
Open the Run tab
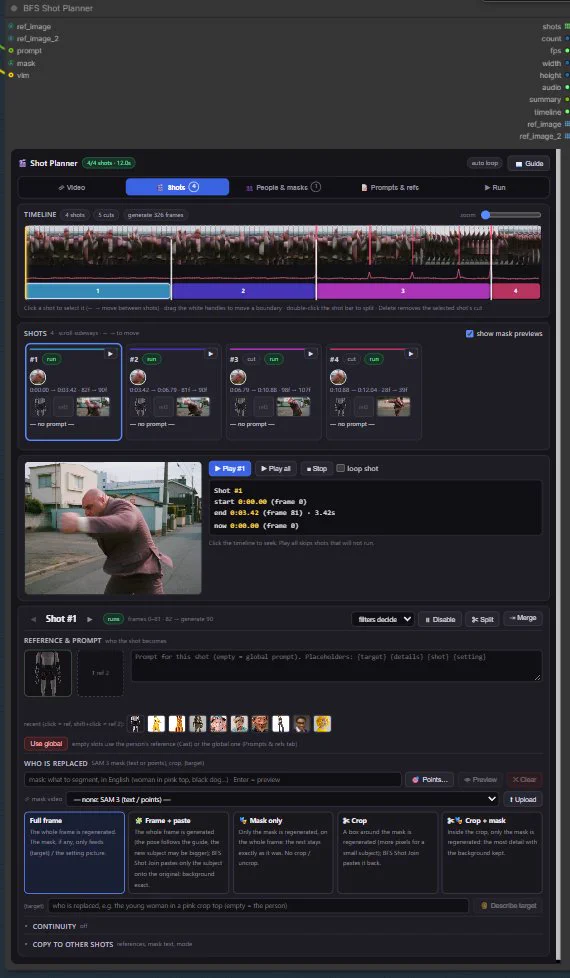(x=495, y=187)
